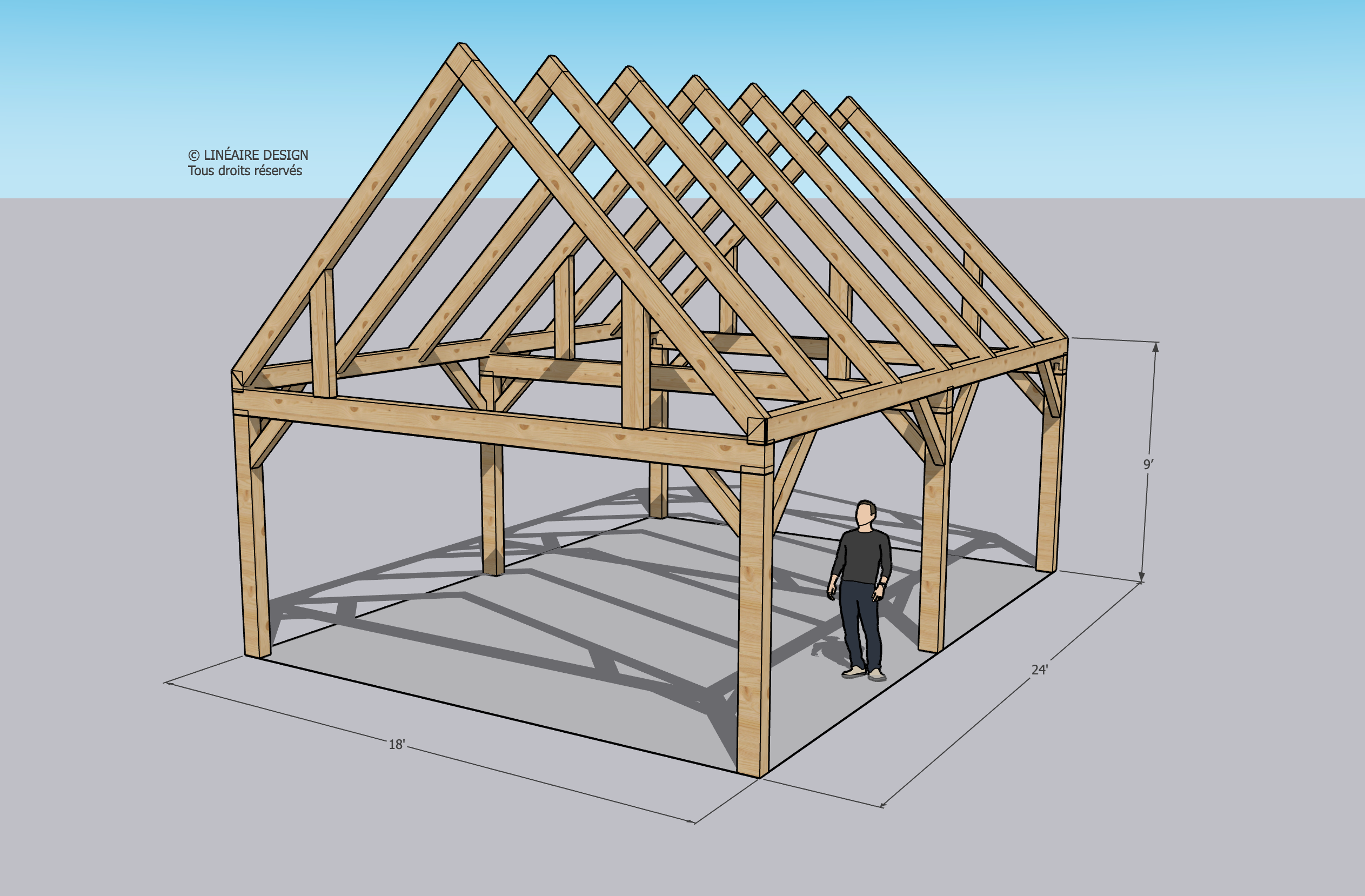Click the scale figure's head
1365x896 pixels.
point(866,514)
